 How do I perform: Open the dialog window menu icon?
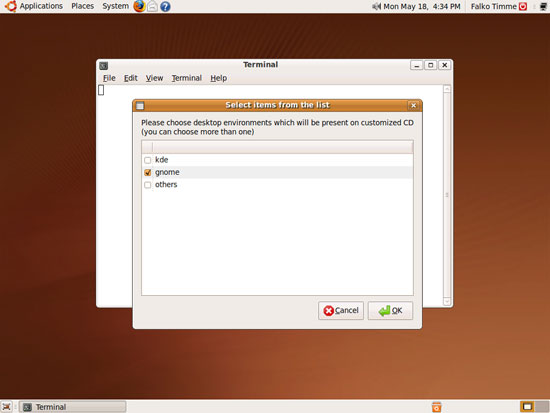[140, 106]
